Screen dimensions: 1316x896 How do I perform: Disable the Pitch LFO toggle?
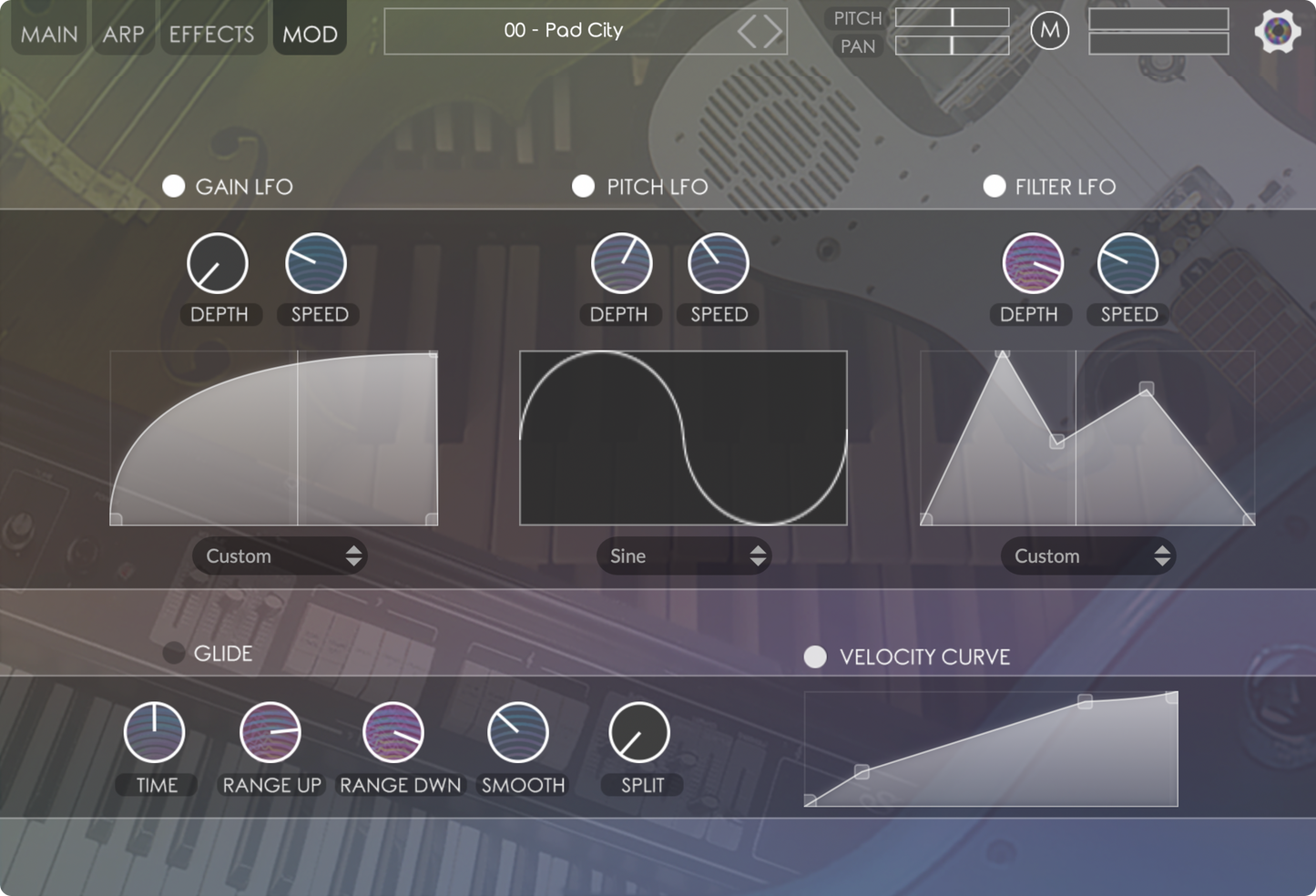click(583, 187)
